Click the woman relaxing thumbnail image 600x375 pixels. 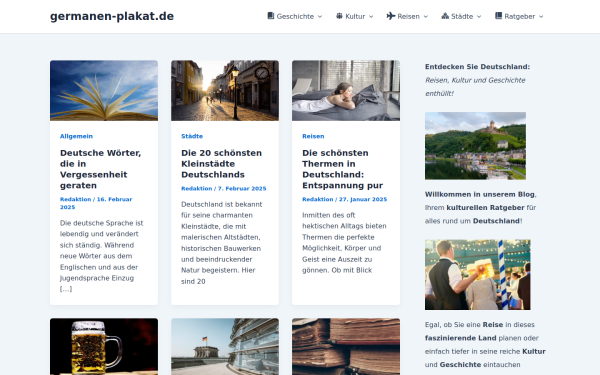[x=346, y=90]
